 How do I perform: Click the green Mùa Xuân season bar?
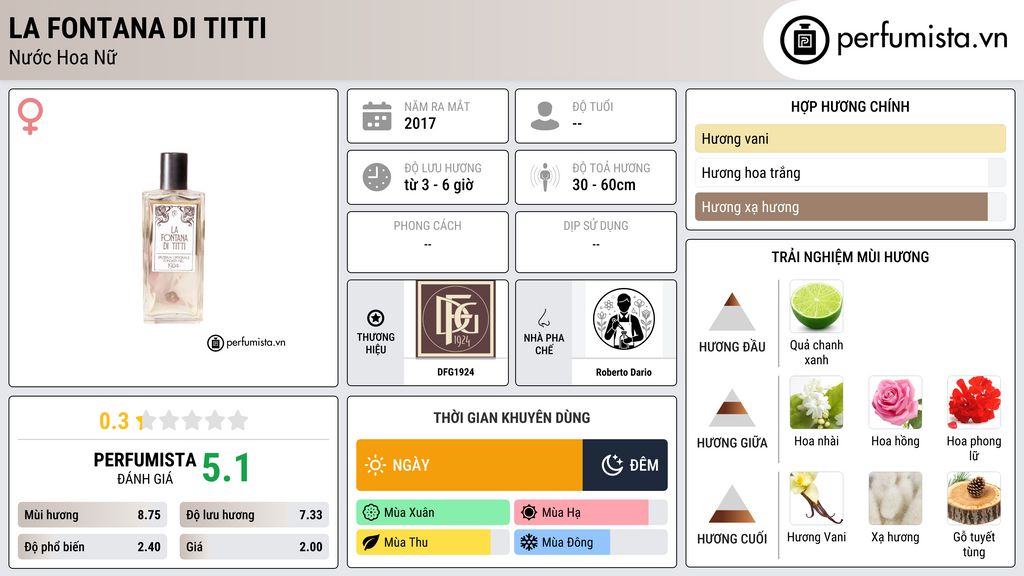coord(433,513)
